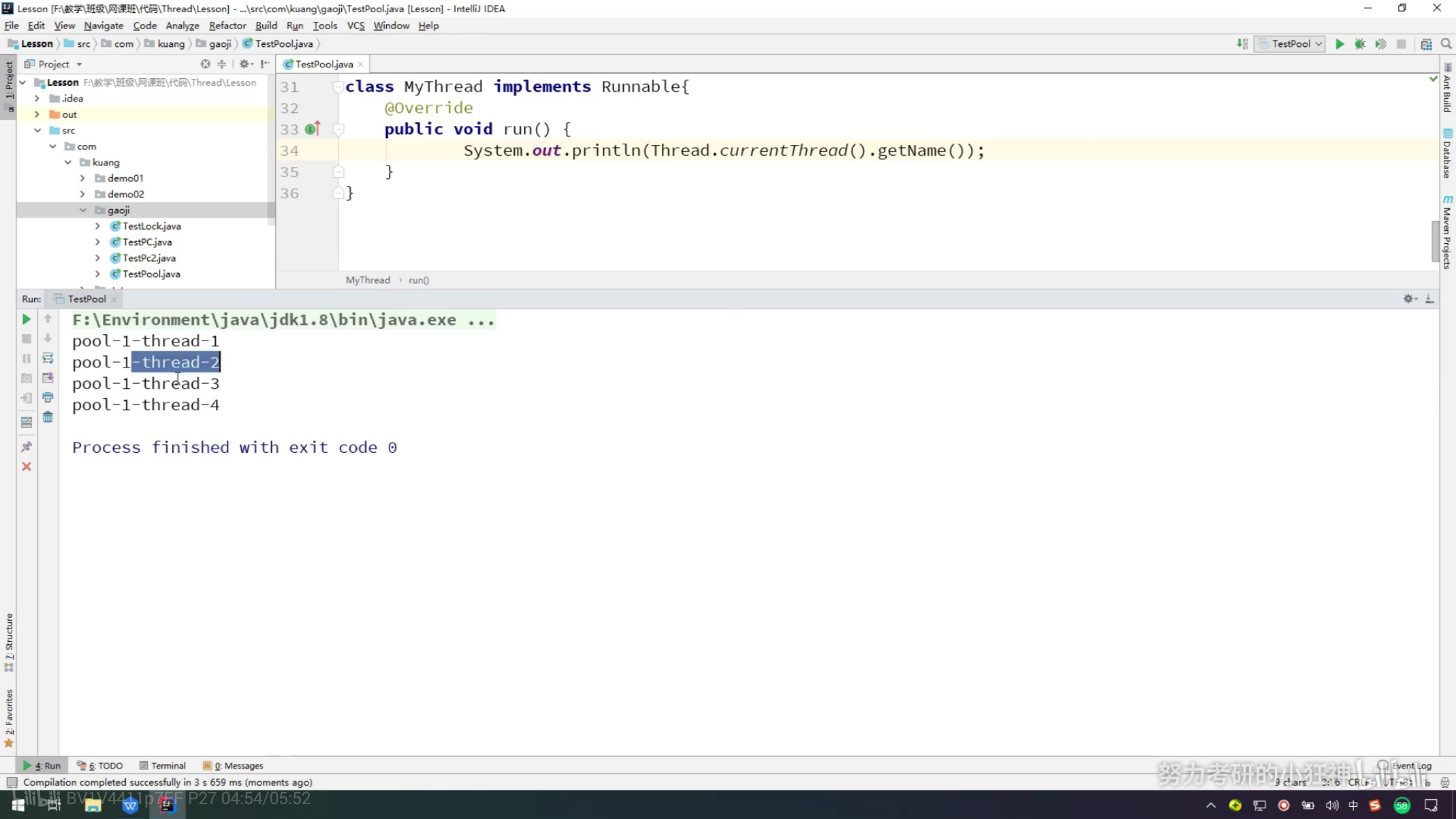1456x819 pixels.
Task: Select the TestPool.java editor tab
Action: pyautogui.click(x=324, y=64)
